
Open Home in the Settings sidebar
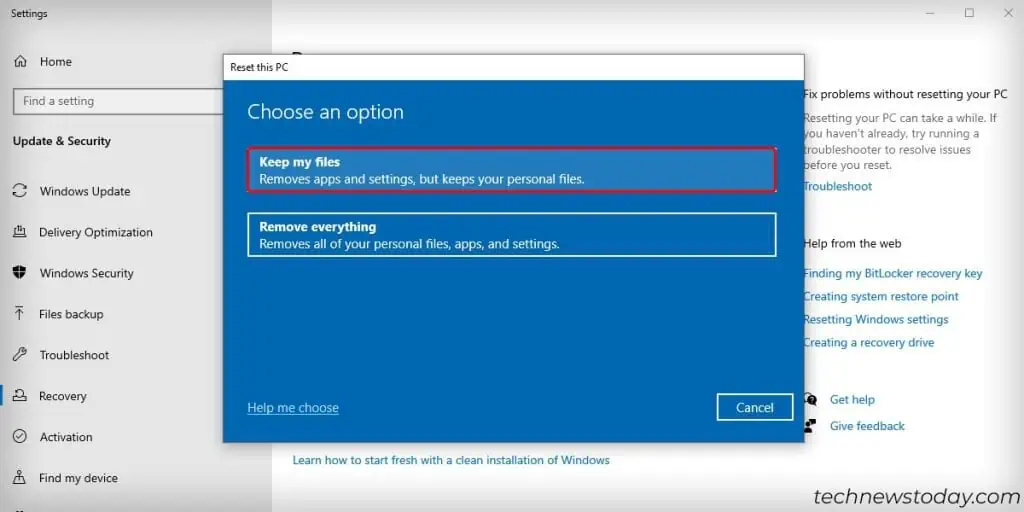click(56, 61)
